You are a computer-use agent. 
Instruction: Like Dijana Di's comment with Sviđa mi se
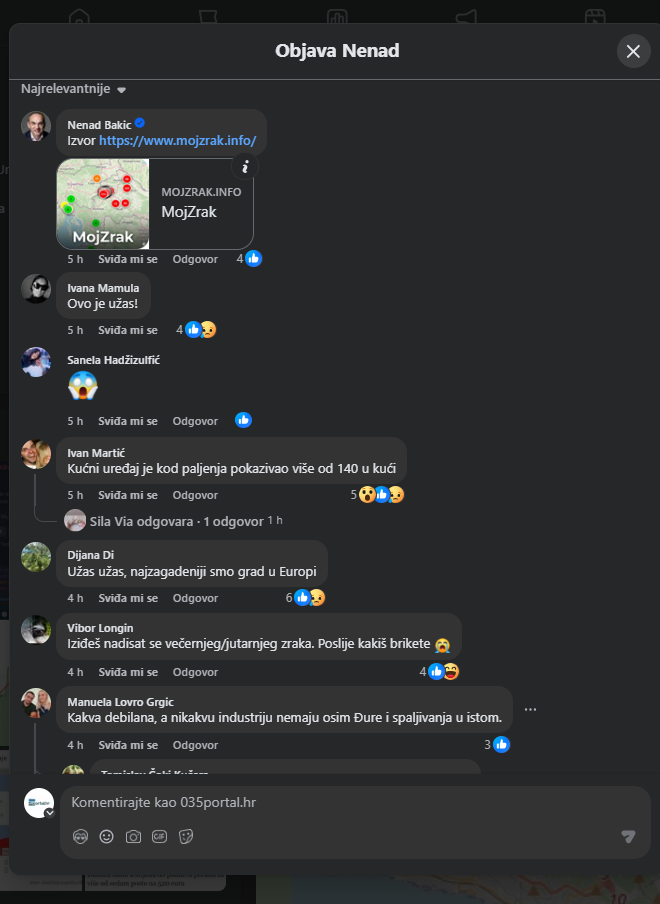coord(128,598)
